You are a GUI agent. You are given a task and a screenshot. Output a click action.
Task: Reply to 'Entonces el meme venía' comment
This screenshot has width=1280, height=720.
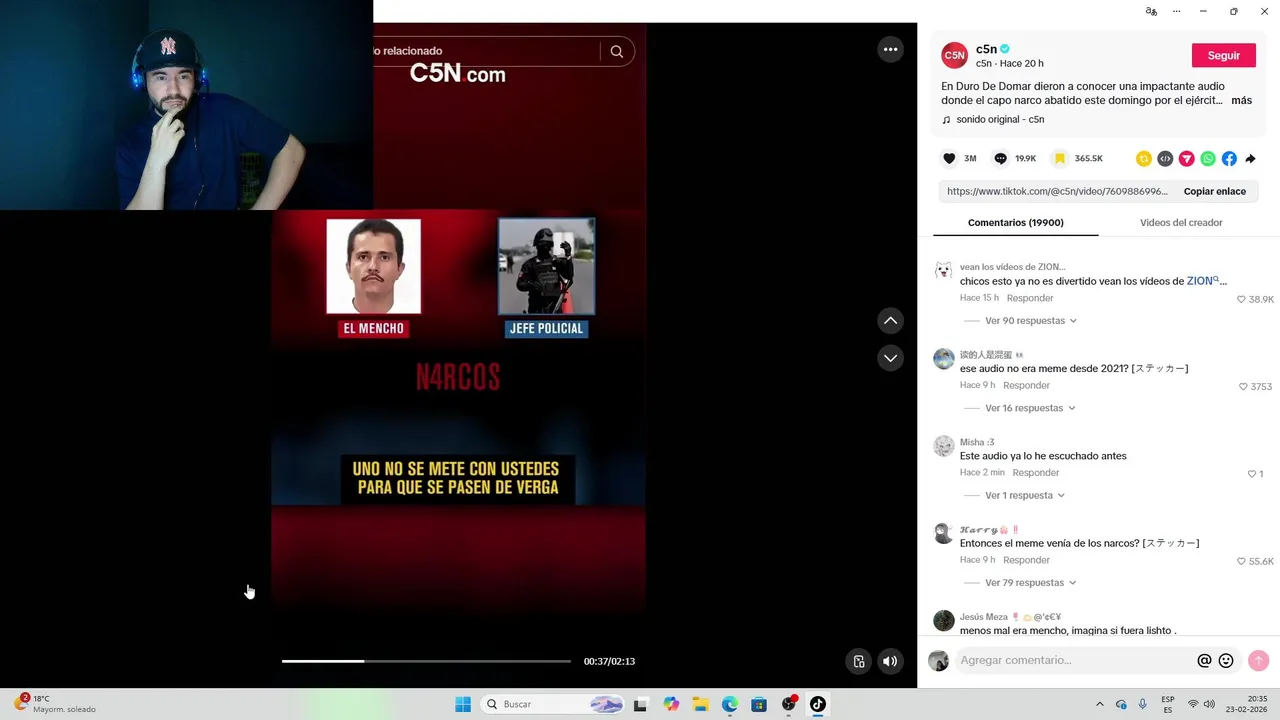click(x=1026, y=560)
